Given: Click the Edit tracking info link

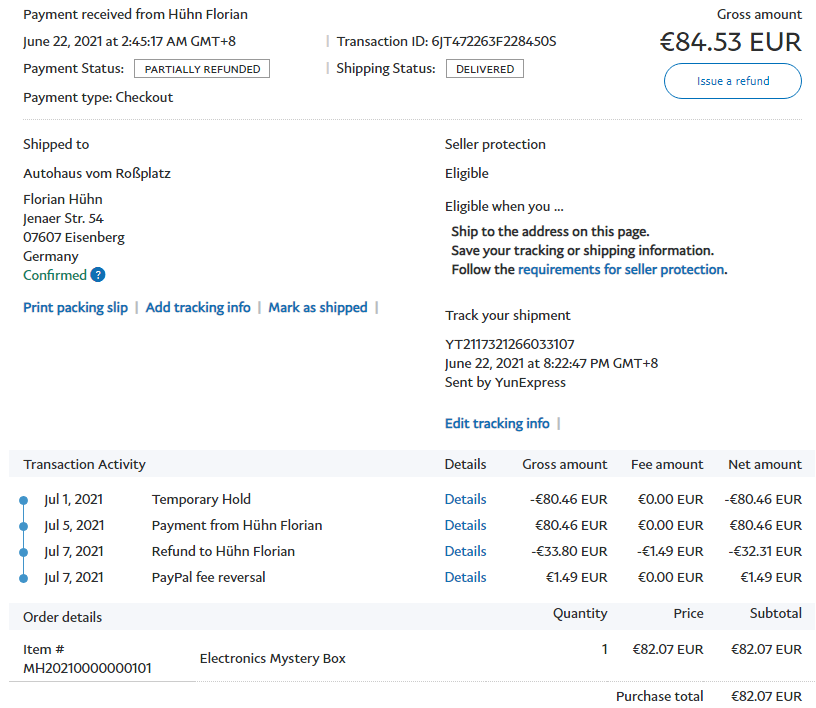Looking at the screenshot, I should pos(497,423).
